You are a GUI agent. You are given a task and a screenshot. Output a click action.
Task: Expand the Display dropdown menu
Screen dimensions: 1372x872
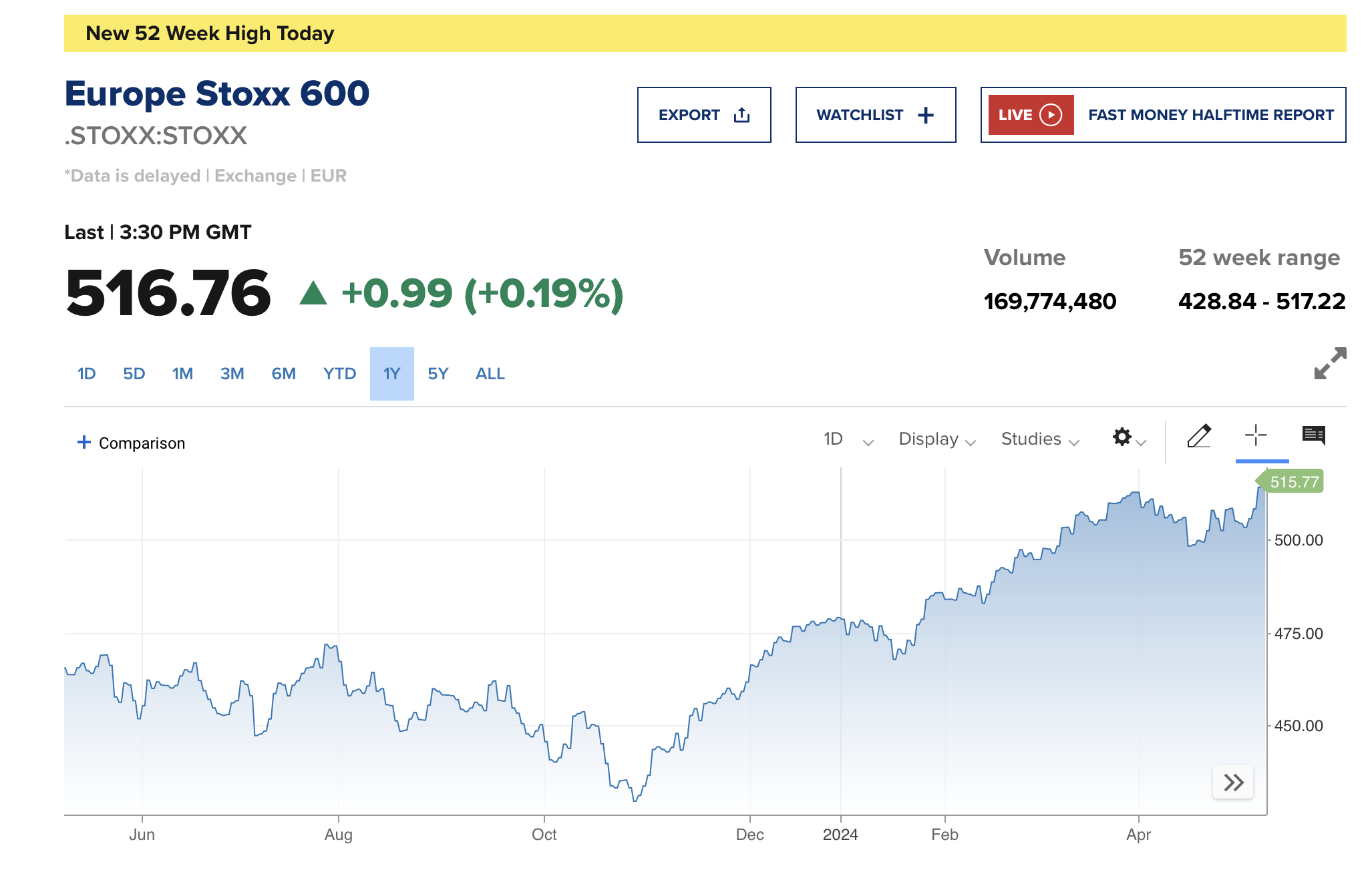tap(936, 439)
